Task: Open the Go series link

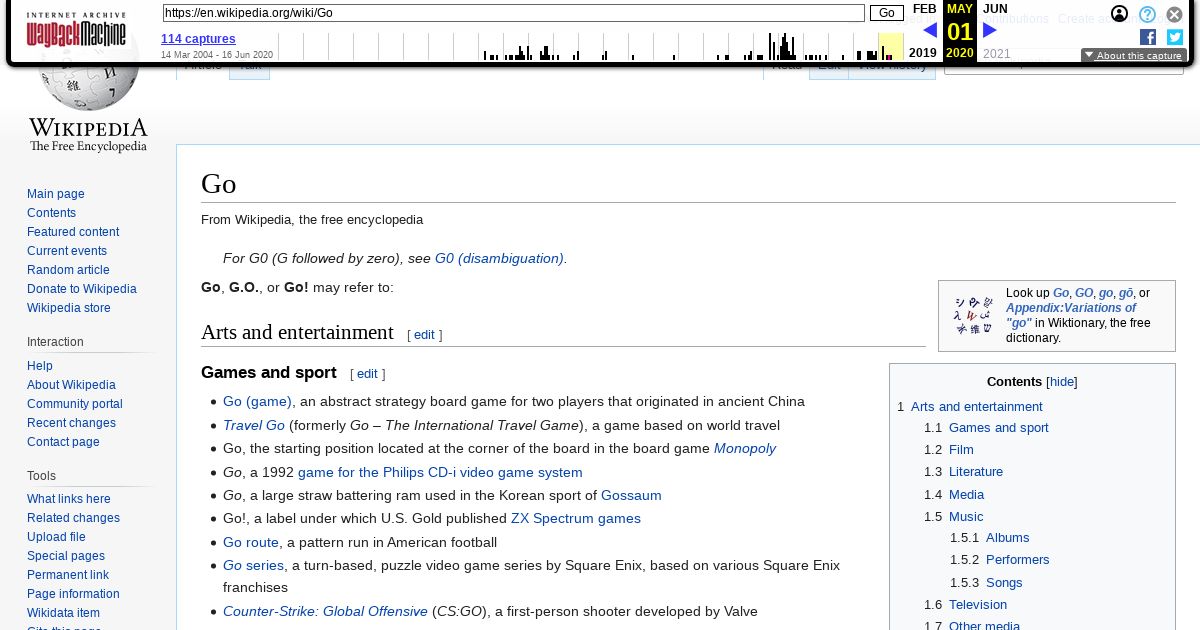Action: [254, 565]
